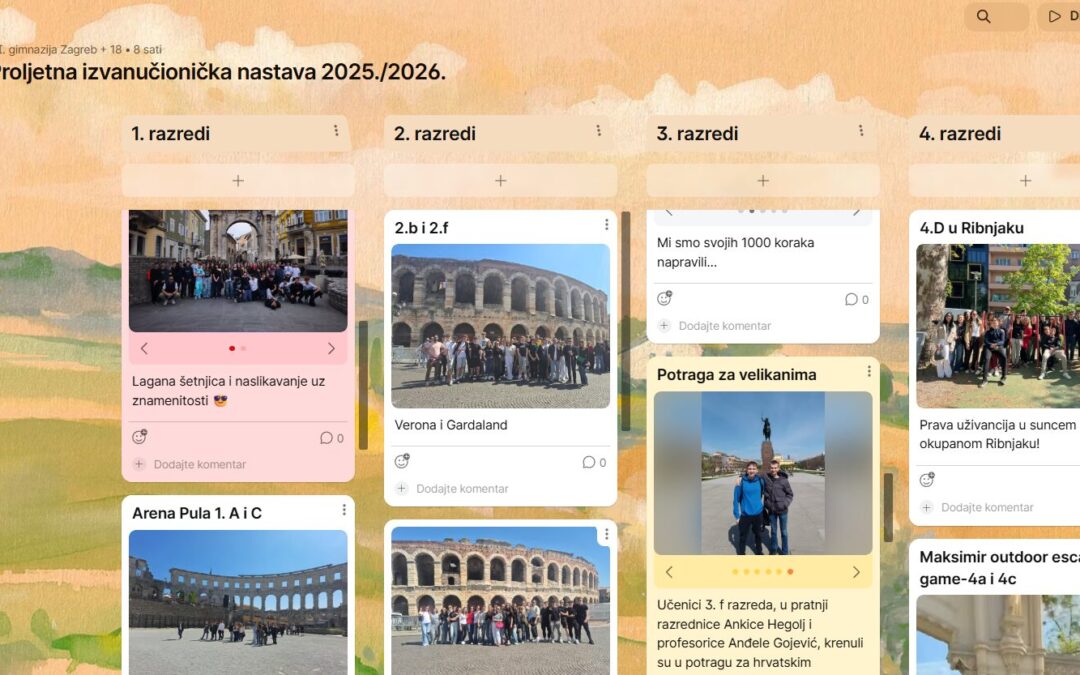Open options menu for 2.b i 2.f post
1080x675 pixels.
(x=605, y=224)
